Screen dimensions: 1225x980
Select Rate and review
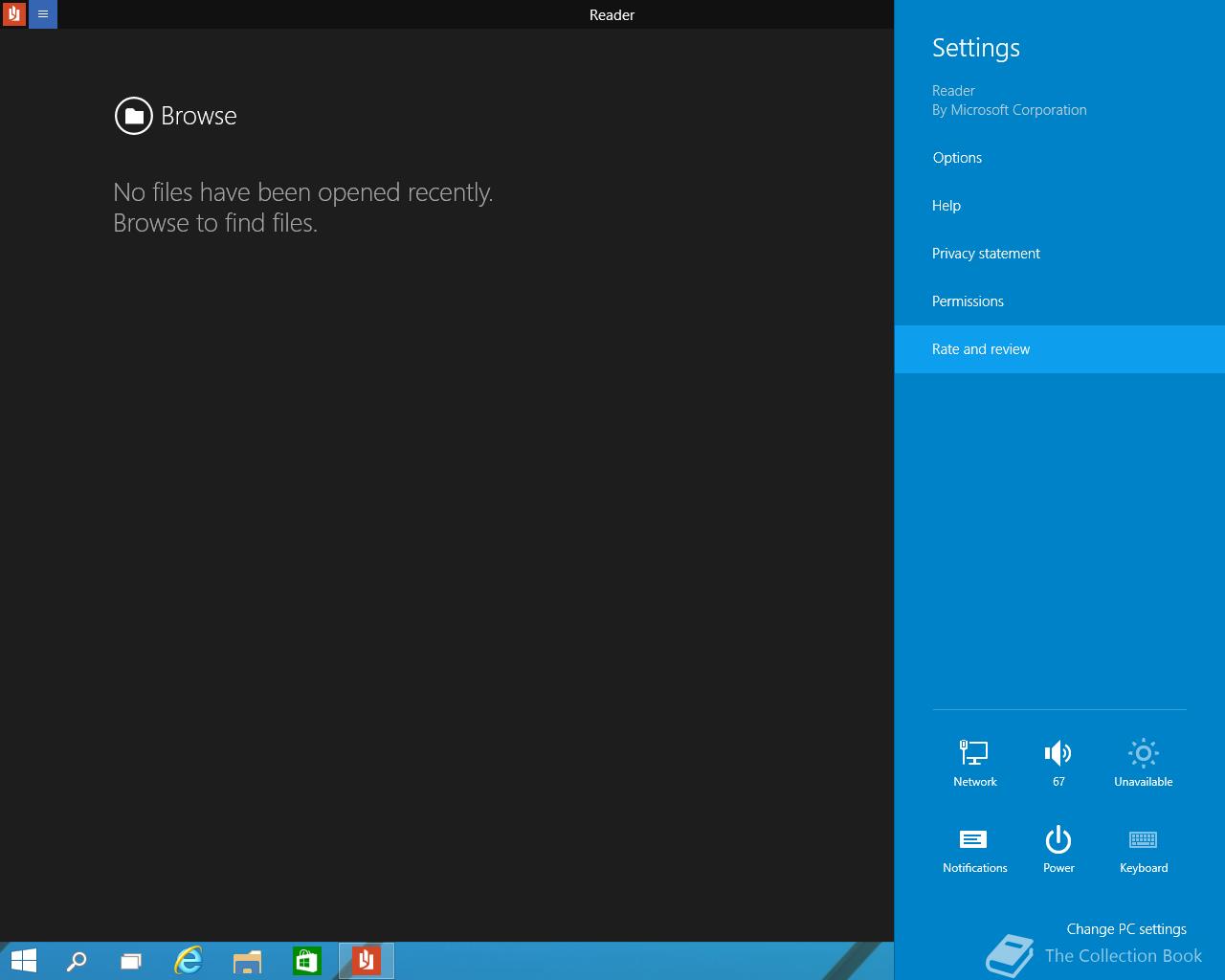[1059, 349]
